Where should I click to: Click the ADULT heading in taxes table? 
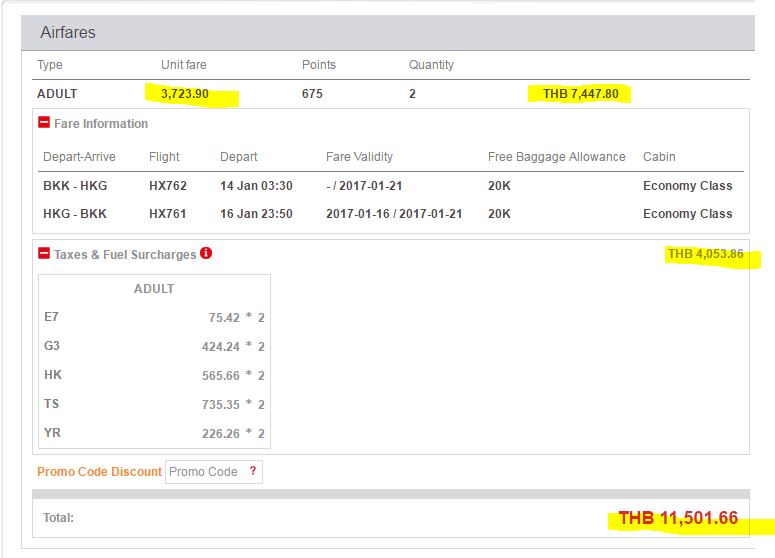coord(154,289)
